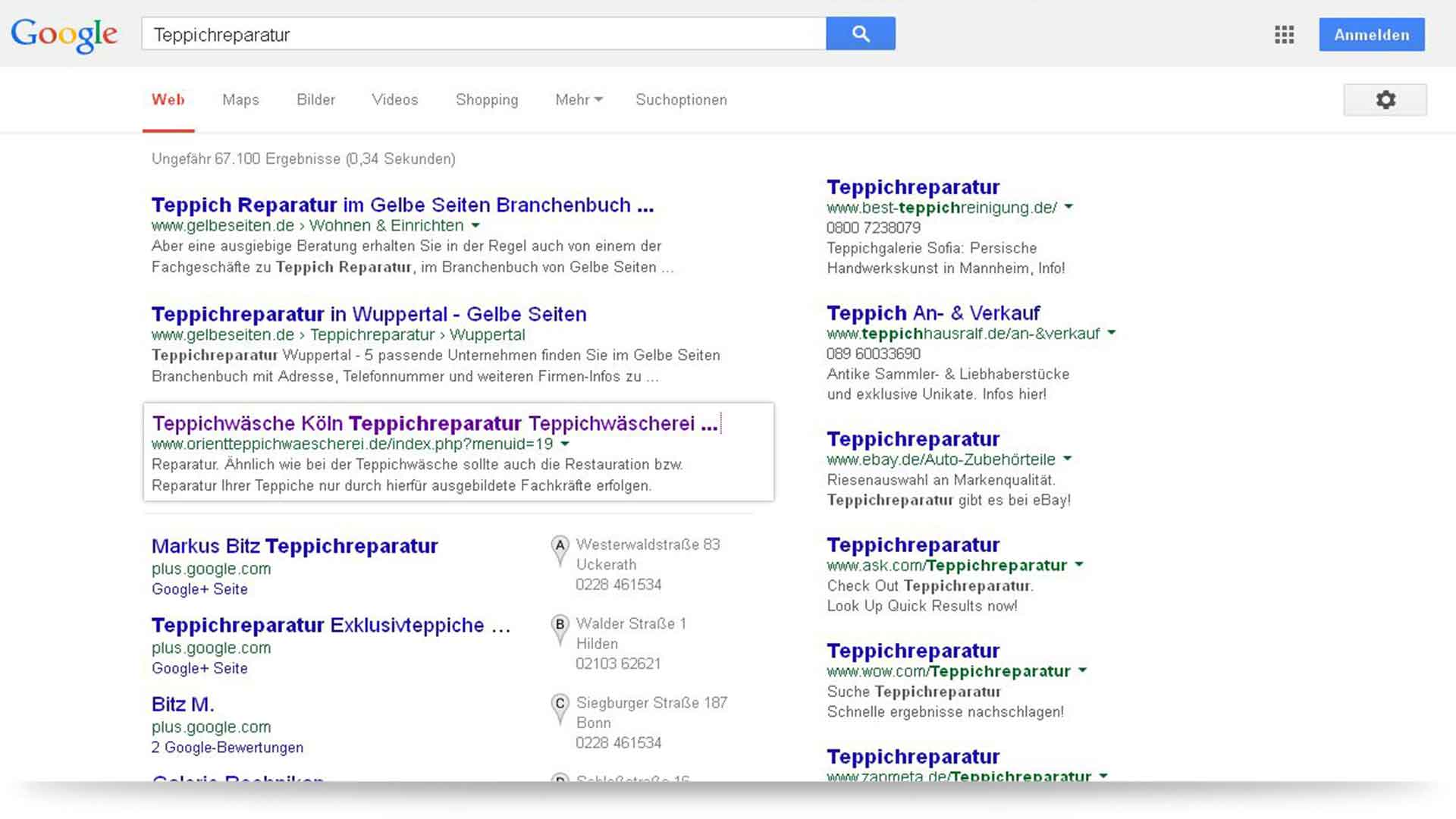Click phone number 02103 62621
This screenshot has height=819, width=1456.
coord(618,664)
